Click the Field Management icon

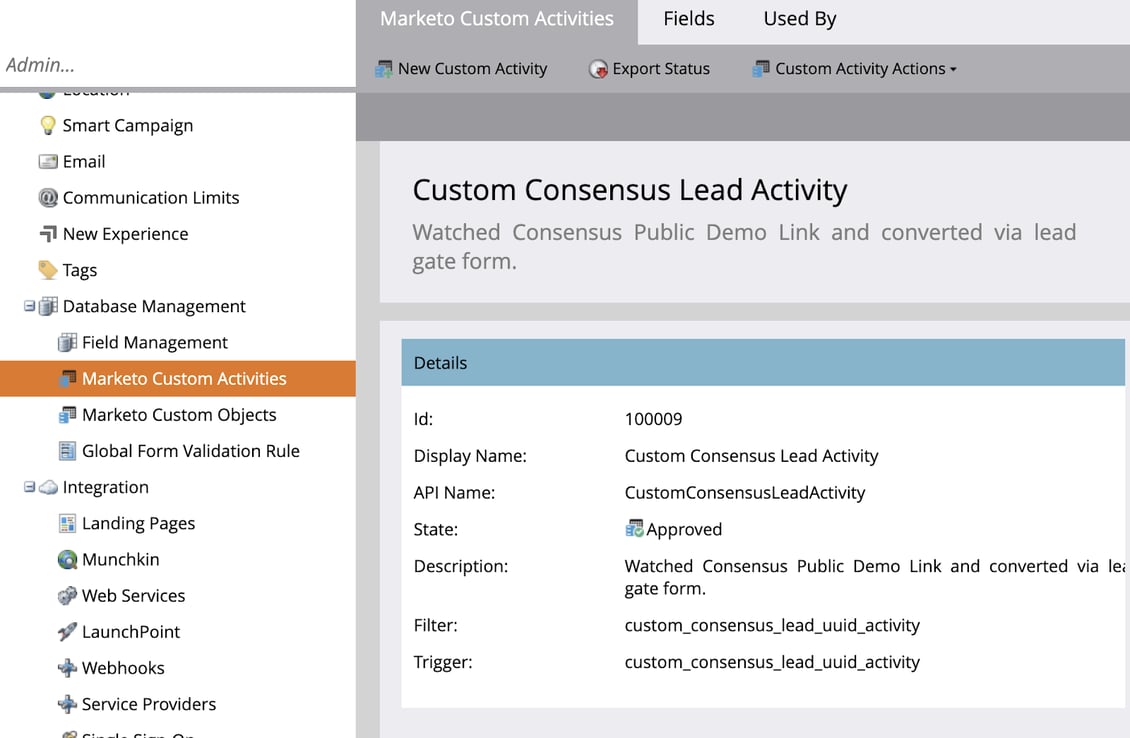click(x=66, y=342)
